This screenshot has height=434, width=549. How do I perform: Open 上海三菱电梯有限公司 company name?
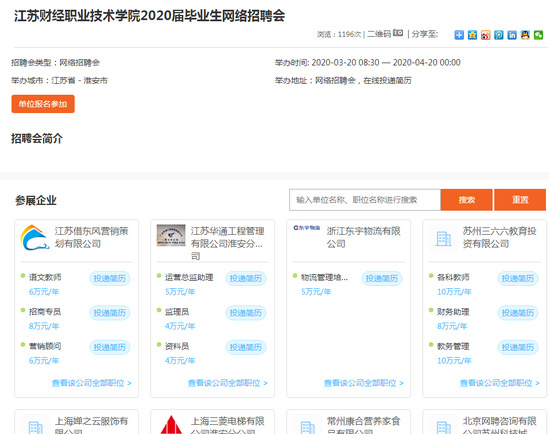click(x=228, y=425)
